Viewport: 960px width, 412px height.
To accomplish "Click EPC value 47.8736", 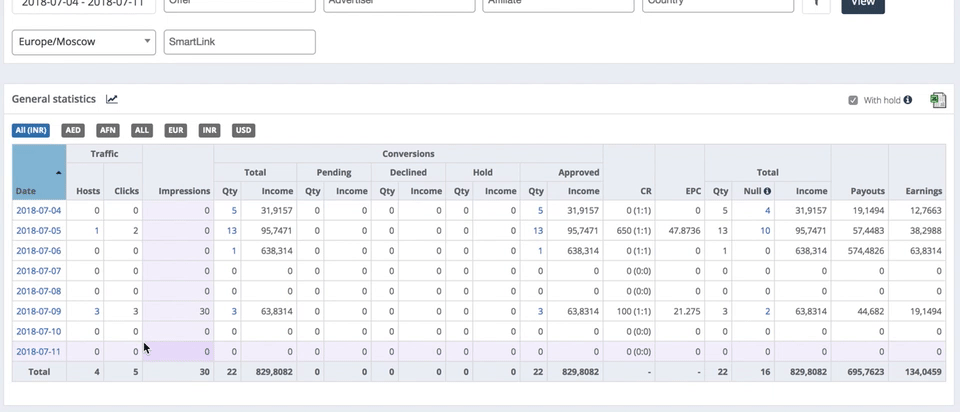I will tap(683, 231).
